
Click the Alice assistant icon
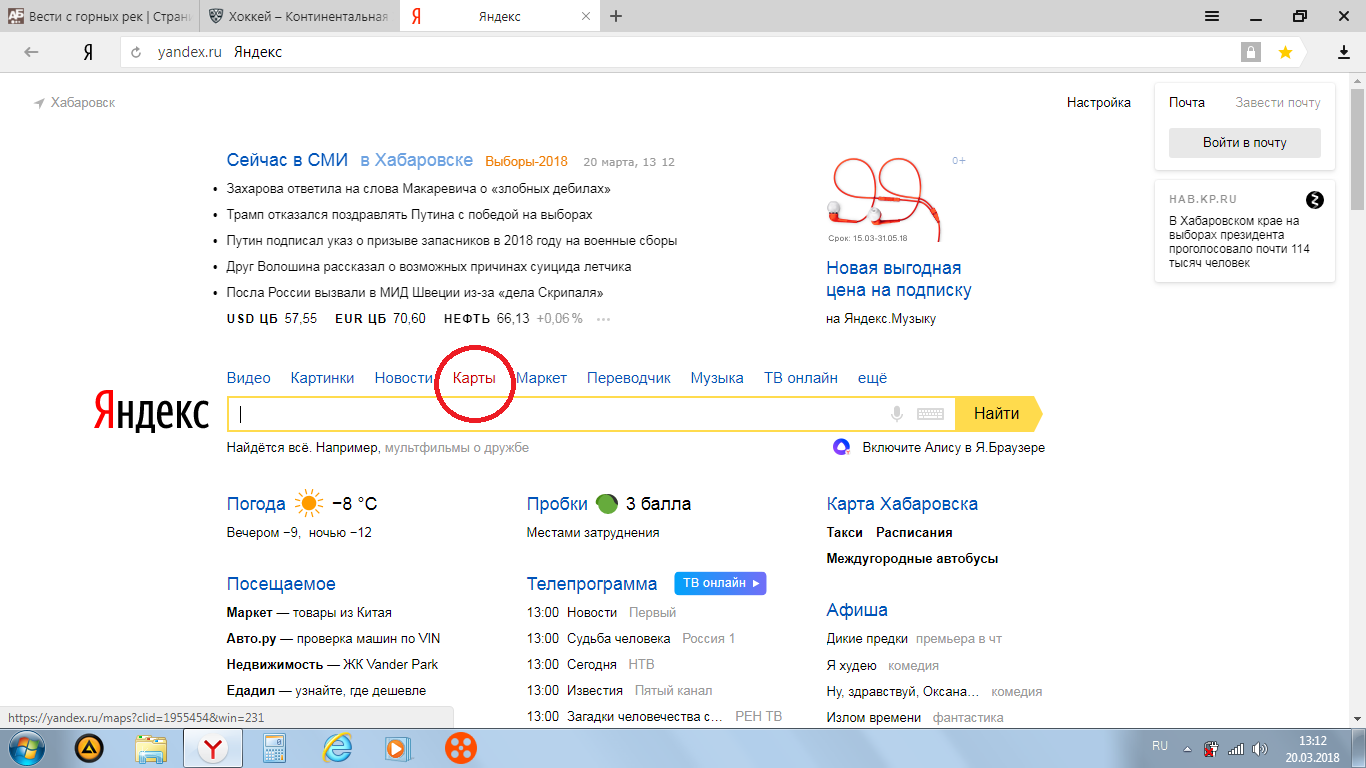pyautogui.click(x=842, y=447)
